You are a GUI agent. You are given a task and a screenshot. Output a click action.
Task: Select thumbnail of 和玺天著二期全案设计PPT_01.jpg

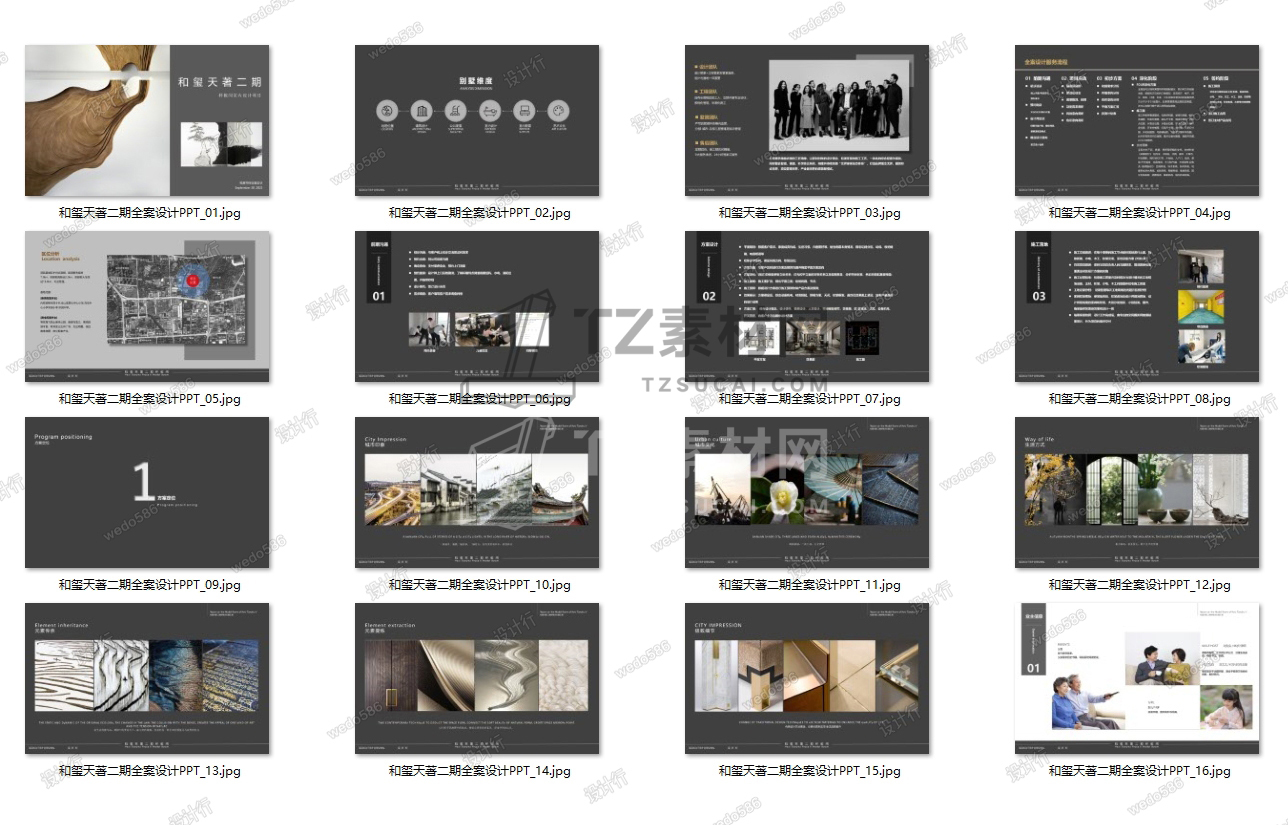click(147, 120)
